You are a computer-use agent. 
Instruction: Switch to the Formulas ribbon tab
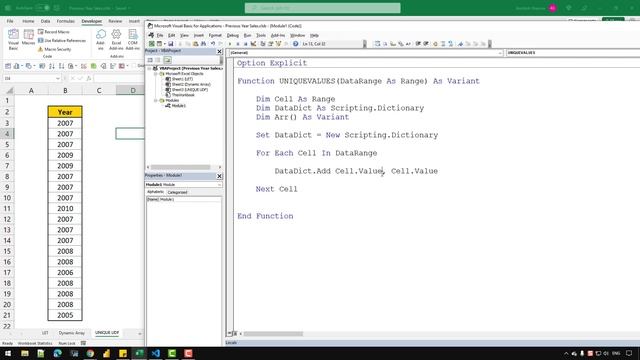tap(65, 21)
